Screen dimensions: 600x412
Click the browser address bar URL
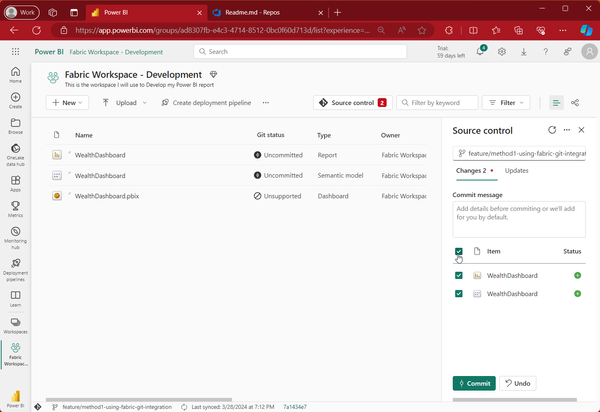pyautogui.click(x=222, y=30)
